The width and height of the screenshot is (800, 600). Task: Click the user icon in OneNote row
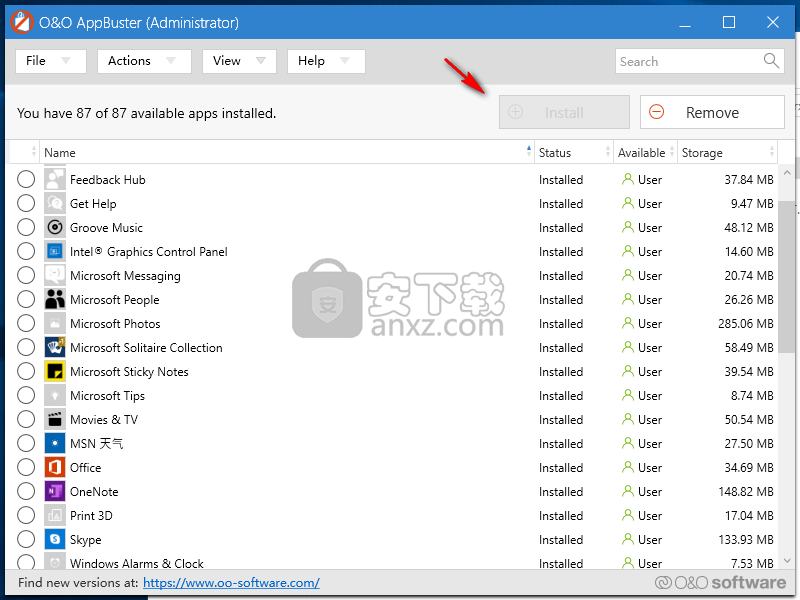point(628,491)
